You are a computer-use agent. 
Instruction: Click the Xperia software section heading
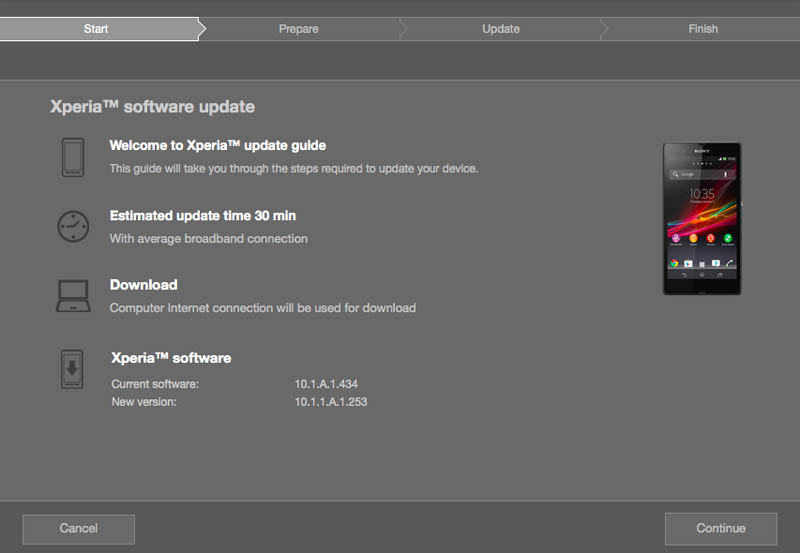click(x=171, y=358)
